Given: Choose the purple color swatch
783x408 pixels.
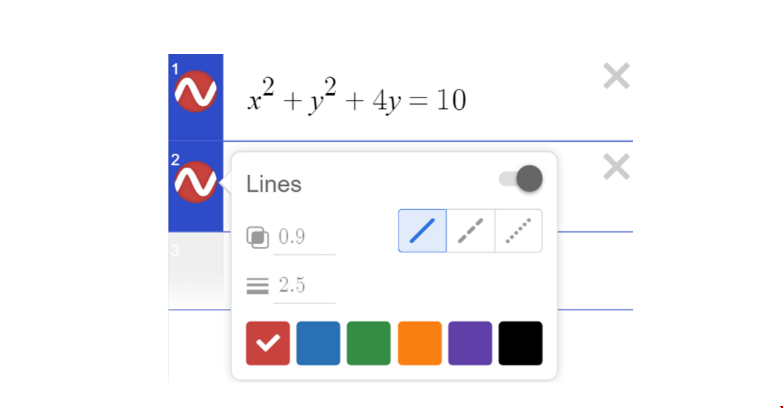Looking at the screenshot, I should (470, 343).
